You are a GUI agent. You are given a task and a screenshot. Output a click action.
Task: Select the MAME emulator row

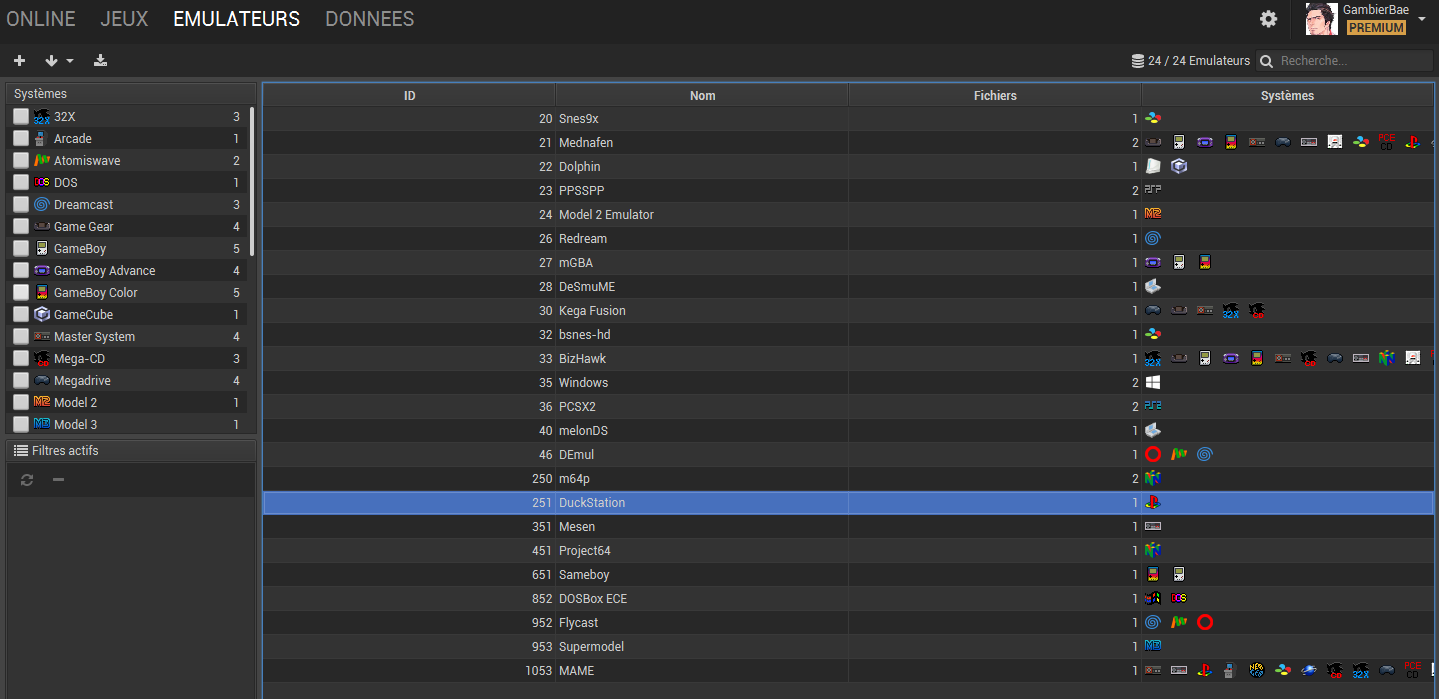coord(848,671)
